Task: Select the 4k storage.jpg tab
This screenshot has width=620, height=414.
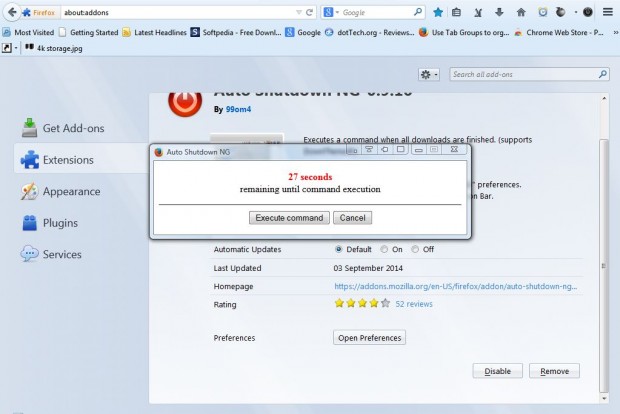Action: (54, 48)
